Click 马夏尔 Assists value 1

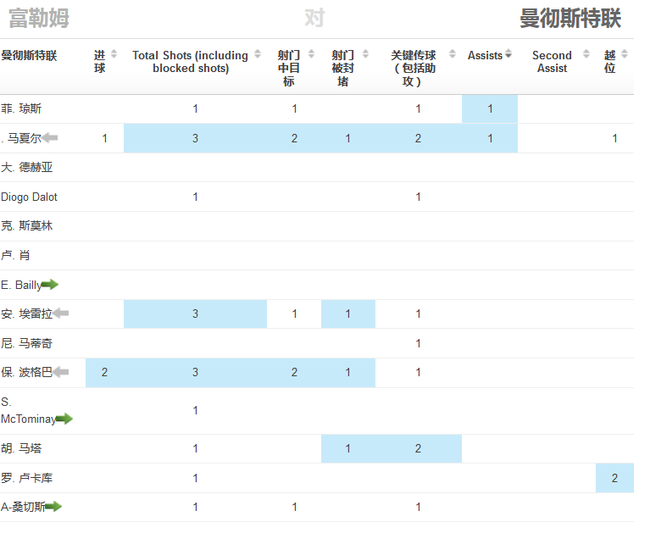click(x=490, y=138)
